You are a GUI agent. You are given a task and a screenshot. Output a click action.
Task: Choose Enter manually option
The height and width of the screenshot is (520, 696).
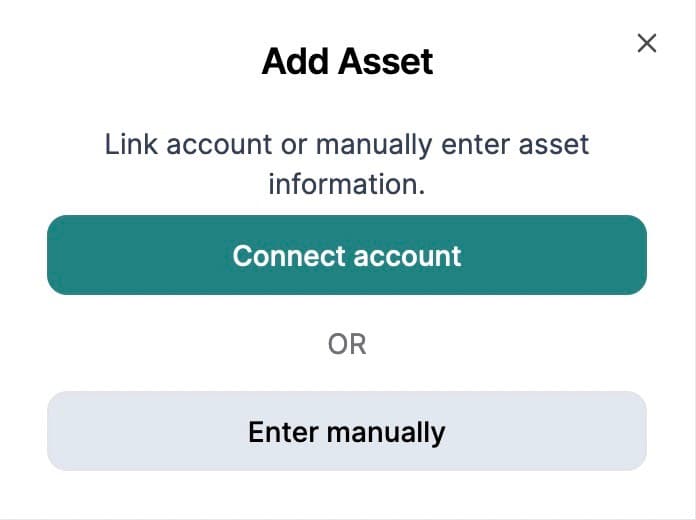(347, 431)
